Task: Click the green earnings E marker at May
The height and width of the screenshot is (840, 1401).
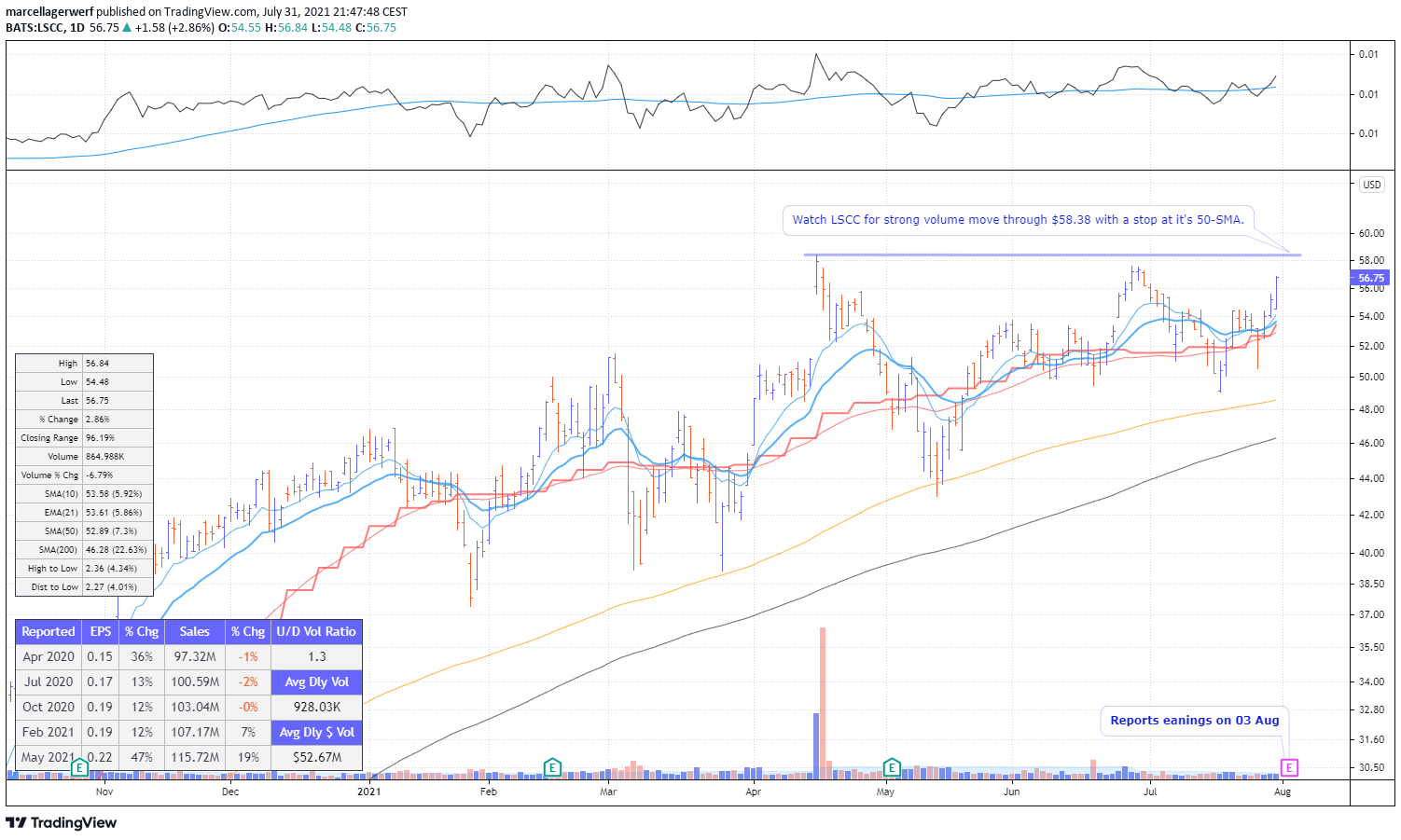Action: coord(892,767)
